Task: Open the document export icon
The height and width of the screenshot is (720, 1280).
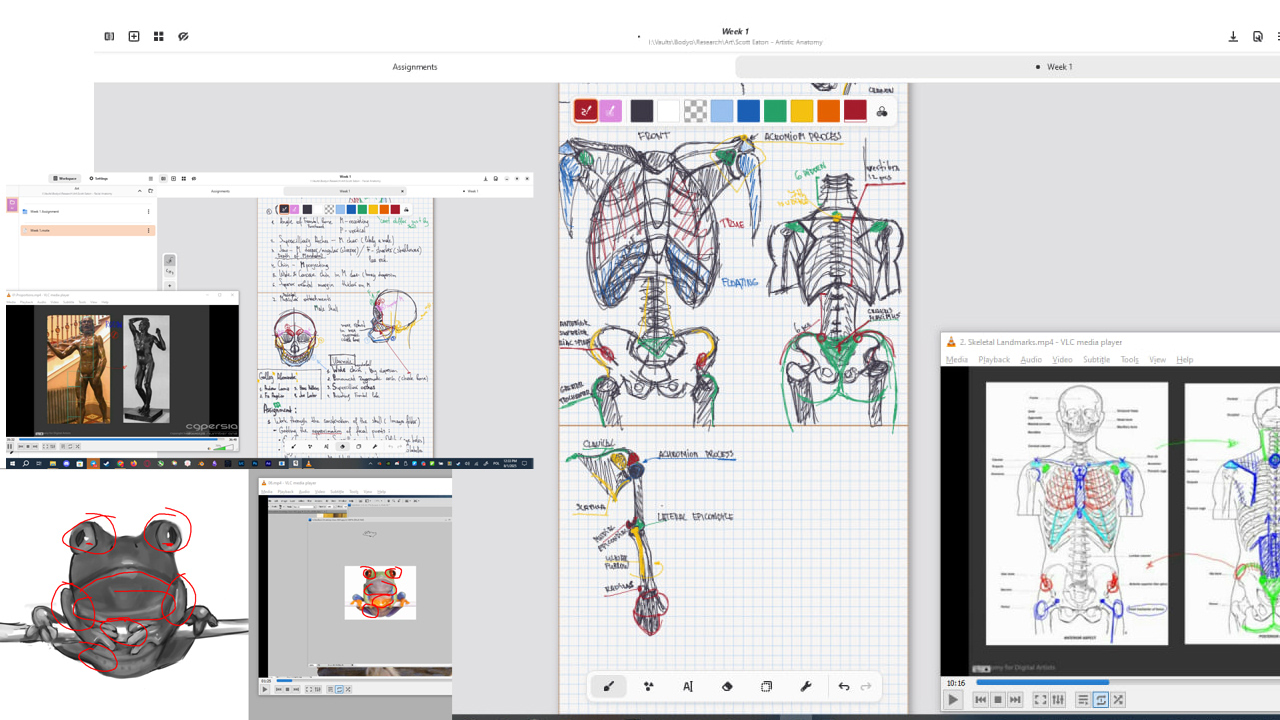Action: pos(1258,36)
